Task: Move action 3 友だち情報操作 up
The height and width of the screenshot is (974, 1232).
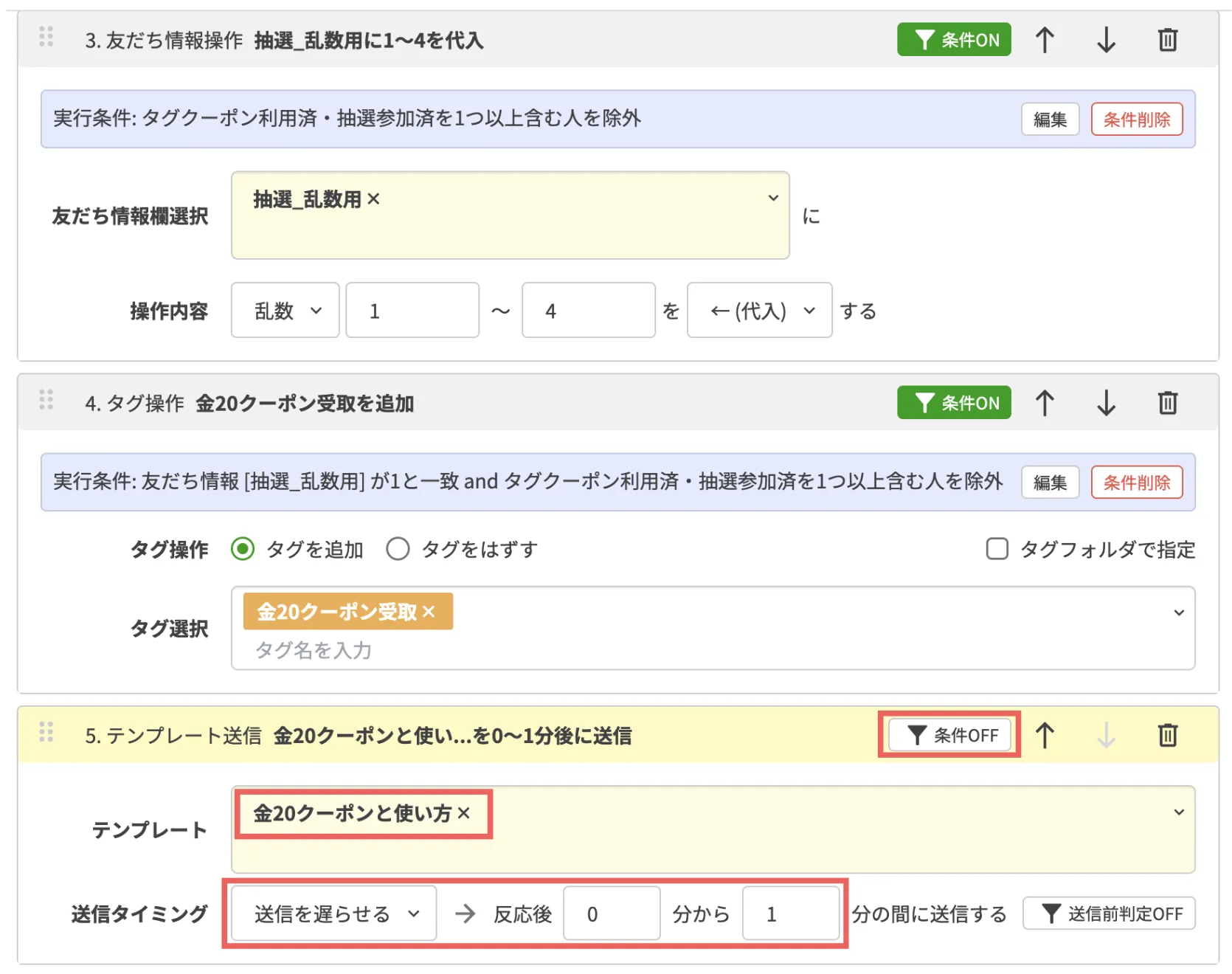Action: (1045, 40)
